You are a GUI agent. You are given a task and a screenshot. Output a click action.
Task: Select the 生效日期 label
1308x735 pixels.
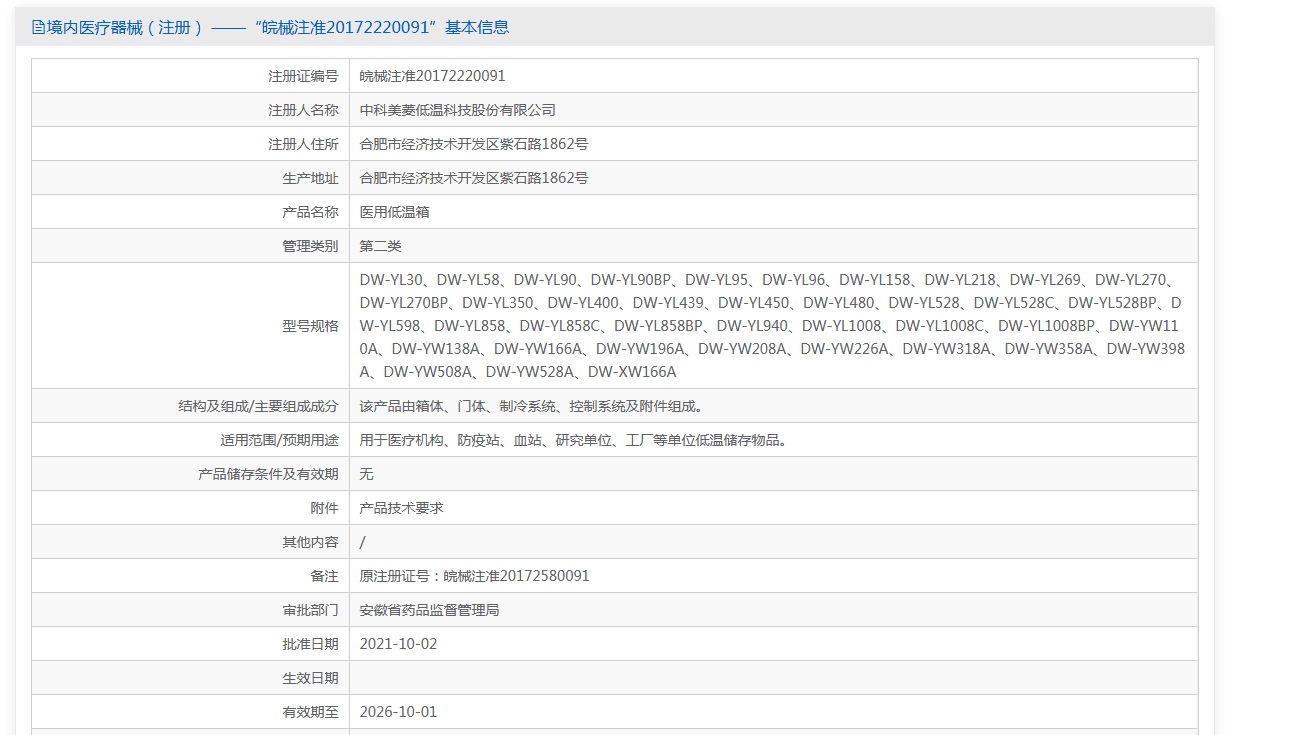(x=310, y=678)
